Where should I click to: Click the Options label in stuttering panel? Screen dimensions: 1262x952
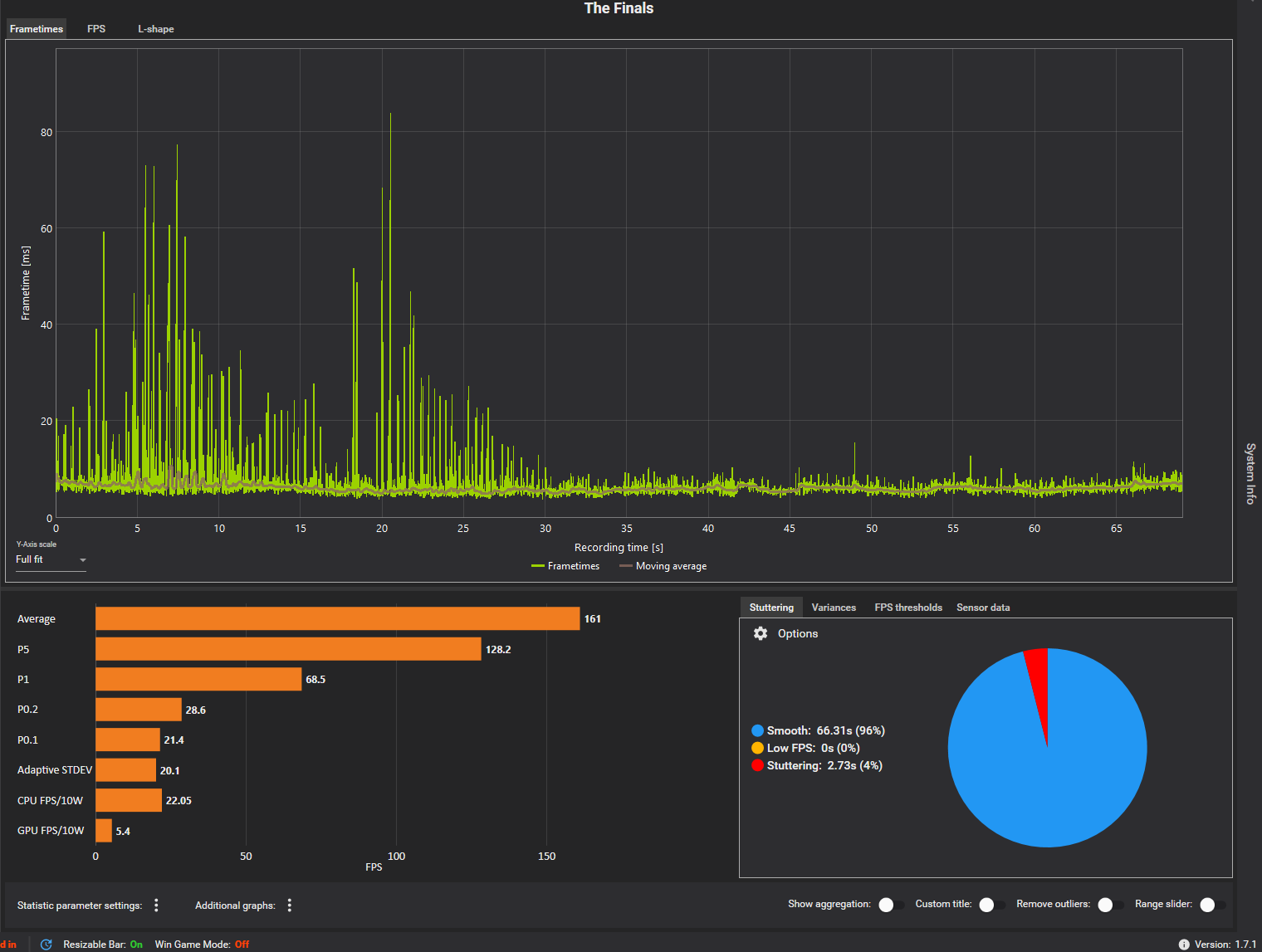pyautogui.click(x=798, y=633)
